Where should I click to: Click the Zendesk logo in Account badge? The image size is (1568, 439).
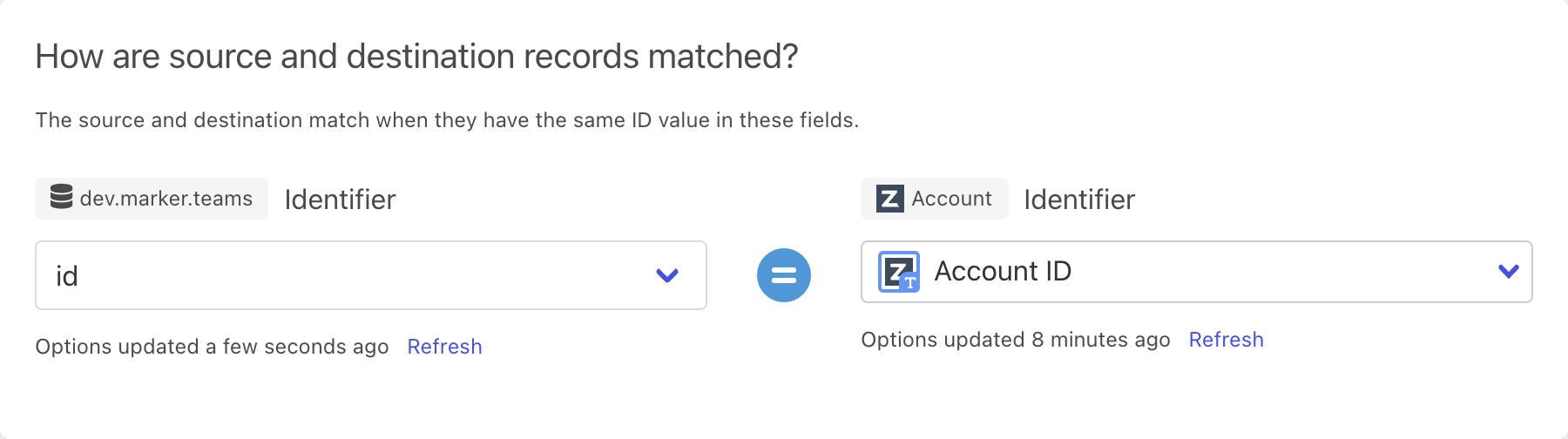click(889, 199)
